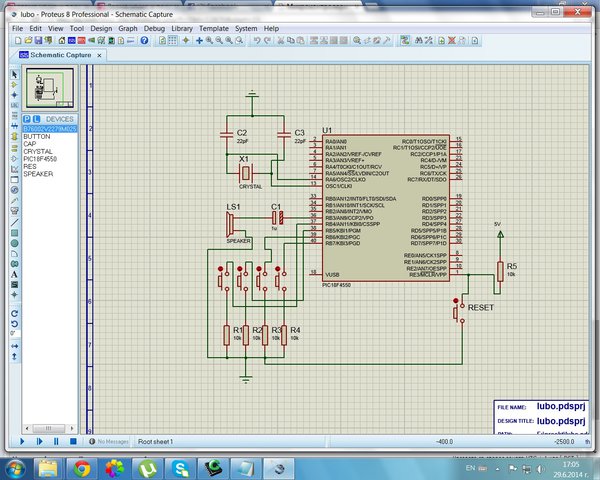Viewport: 600px width, 480px height.
Task: Stop the simulation with Stop button
Action: pos(73,441)
